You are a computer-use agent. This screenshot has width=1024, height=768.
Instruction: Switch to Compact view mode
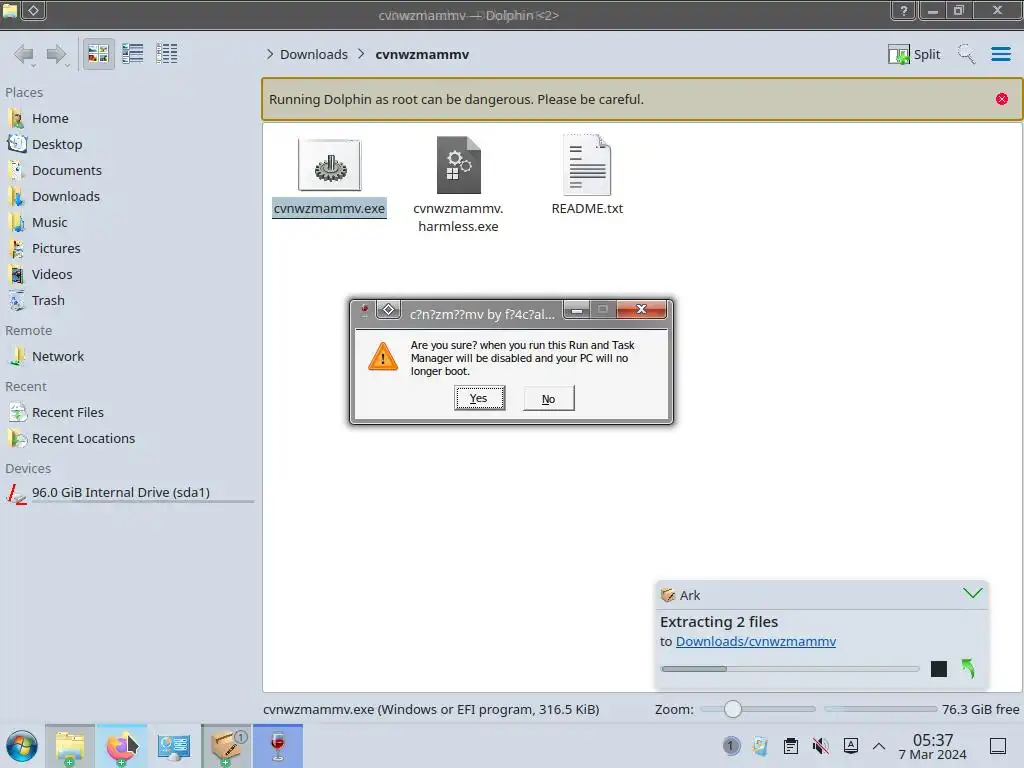pyautogui.click(x=133, y=54)
